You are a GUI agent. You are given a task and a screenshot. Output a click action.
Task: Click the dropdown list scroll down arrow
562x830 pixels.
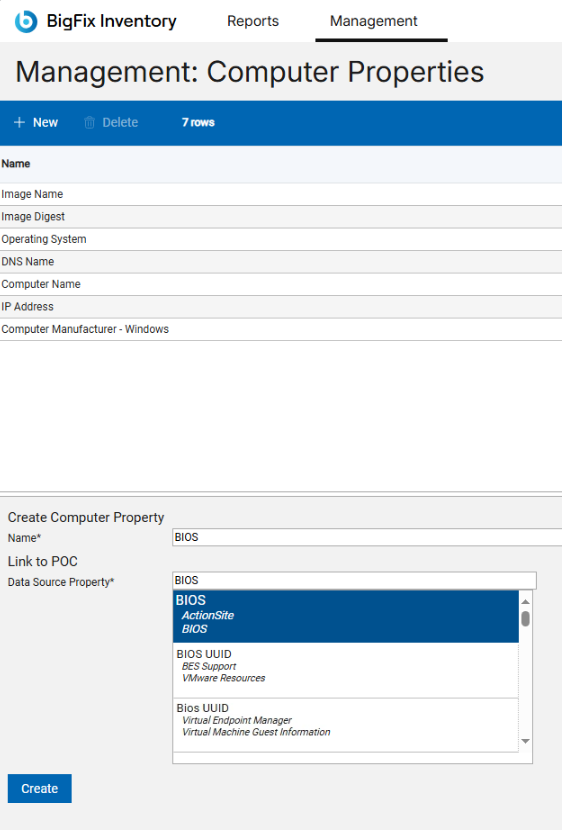tap(525, 741)
